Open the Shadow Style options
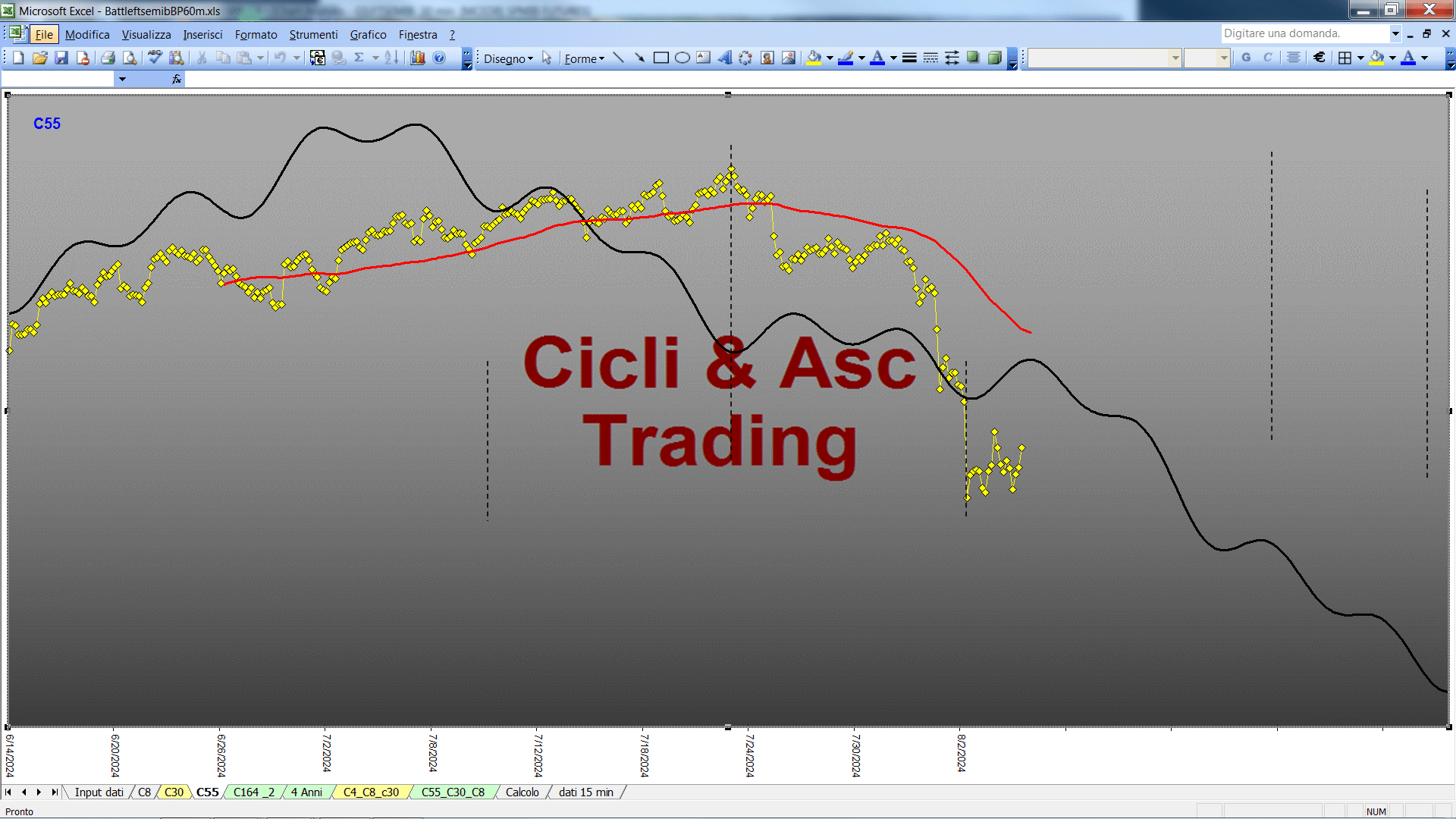 tap(973, 58)
